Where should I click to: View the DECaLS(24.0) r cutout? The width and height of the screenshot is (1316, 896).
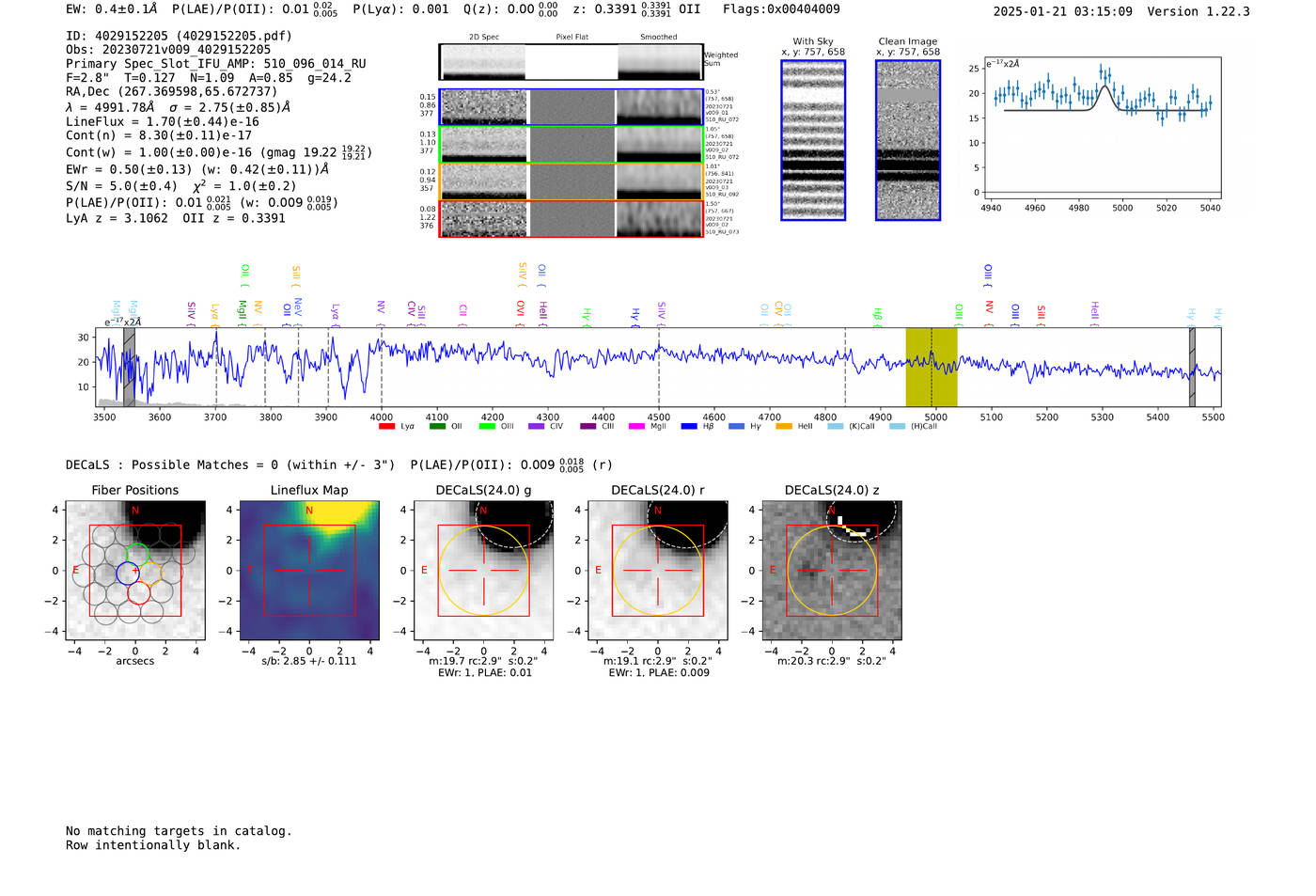click(x=658, y=571)
